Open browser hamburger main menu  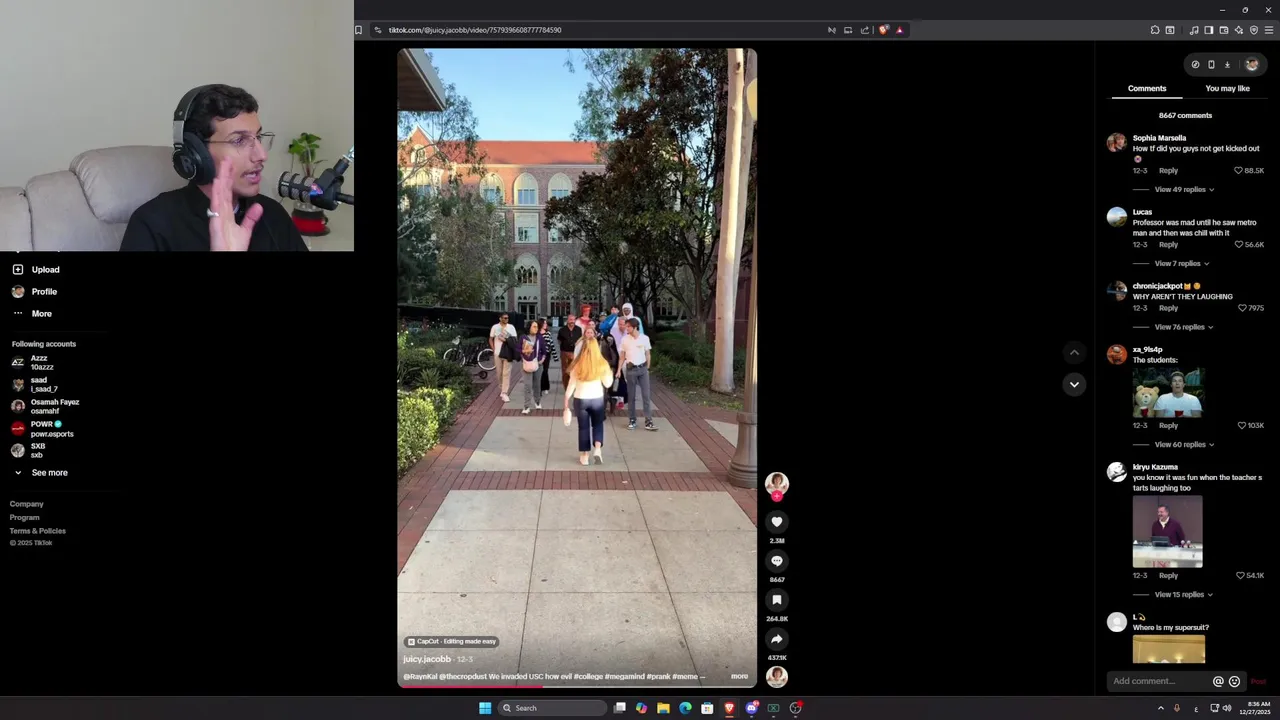pos(1269,30)
